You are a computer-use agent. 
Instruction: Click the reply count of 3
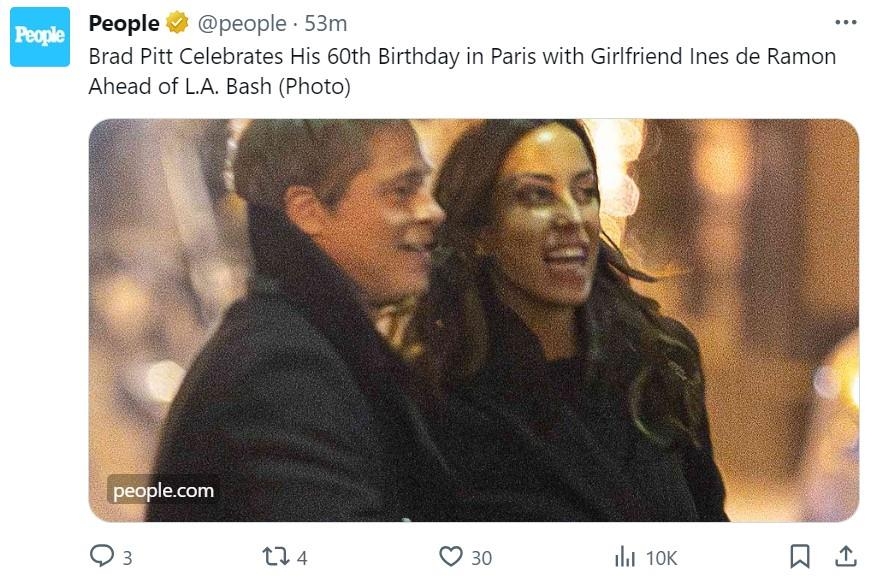pyautogui.click(x=127, y=558)
